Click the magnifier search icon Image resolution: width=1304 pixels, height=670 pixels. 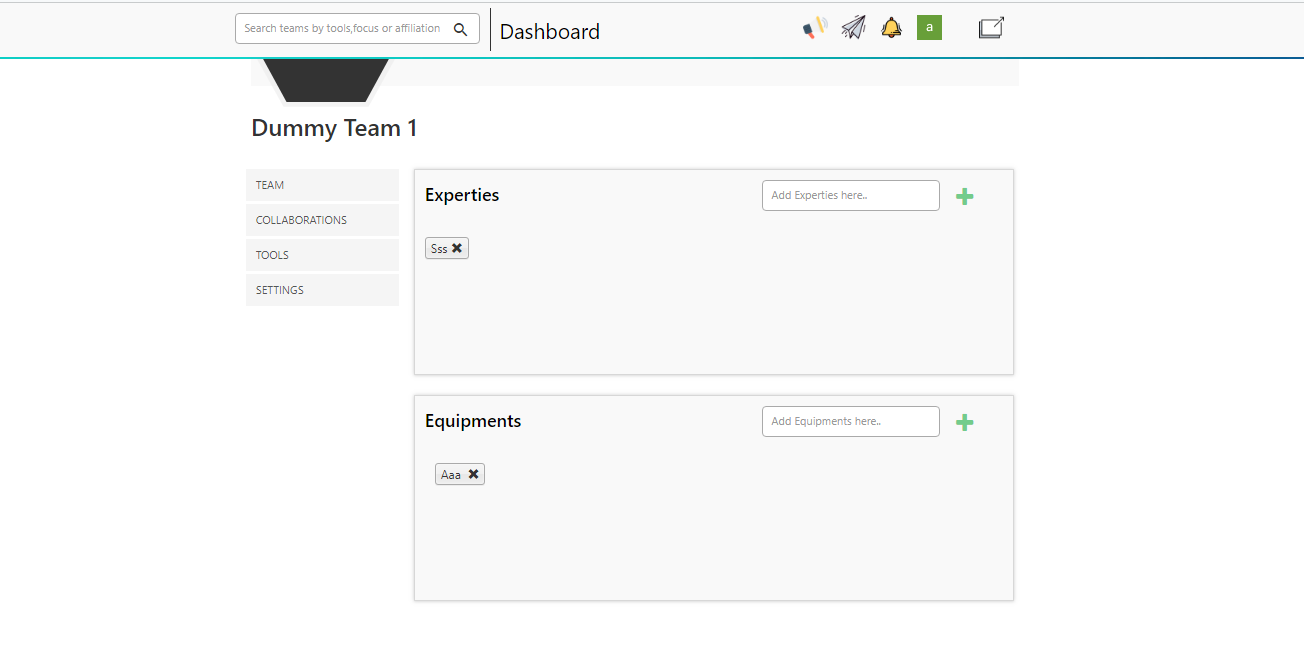[x=460, y=29]
